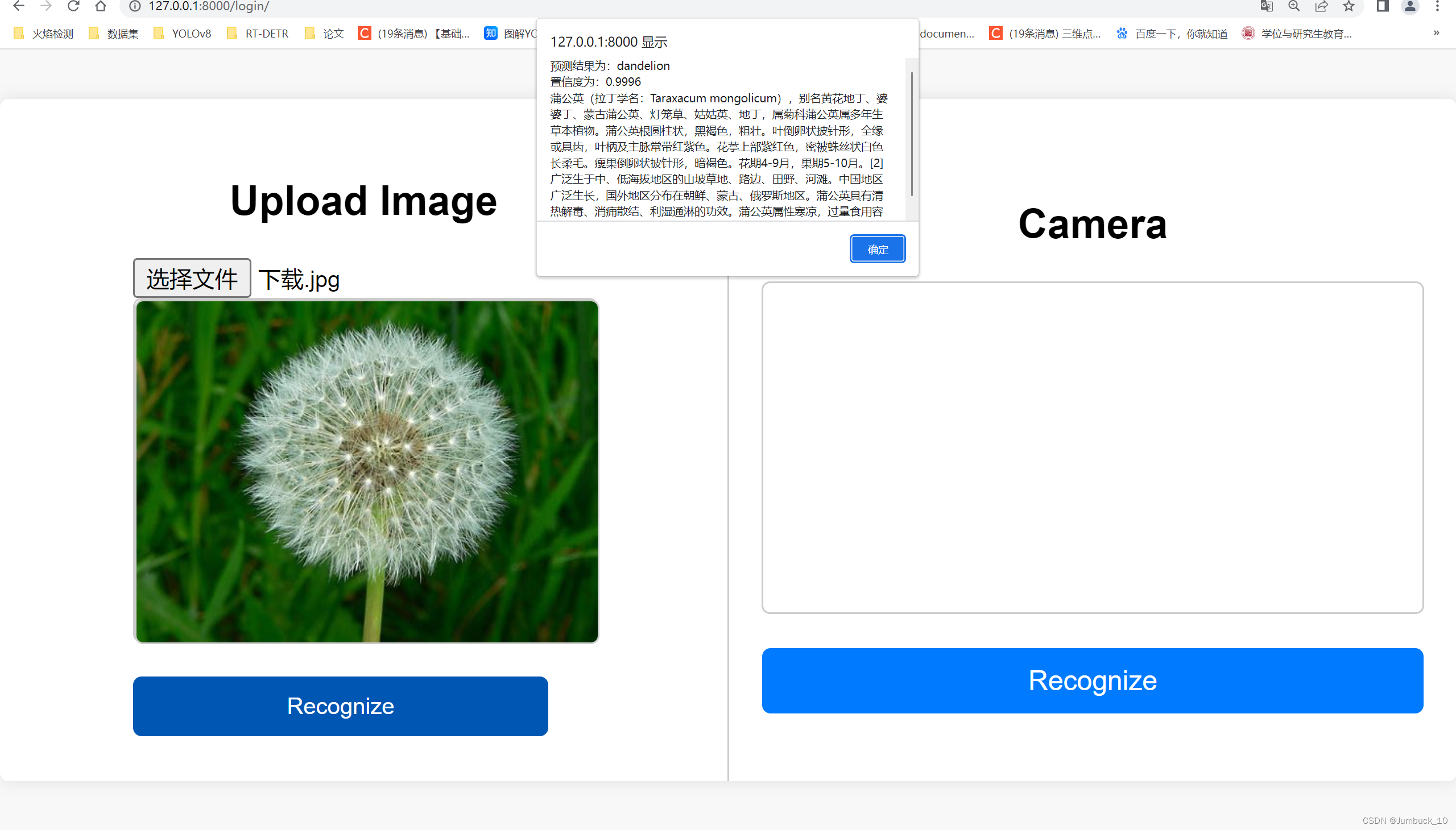
Task: Open the YOLOv8 bookmark folder
Action: tap(183, 34)
